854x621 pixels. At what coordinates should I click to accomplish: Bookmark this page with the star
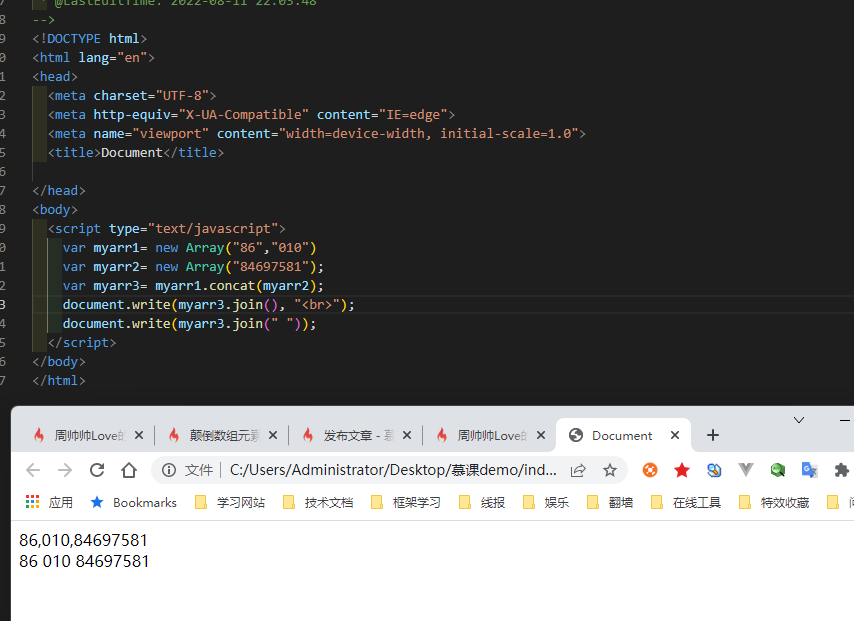610,470
